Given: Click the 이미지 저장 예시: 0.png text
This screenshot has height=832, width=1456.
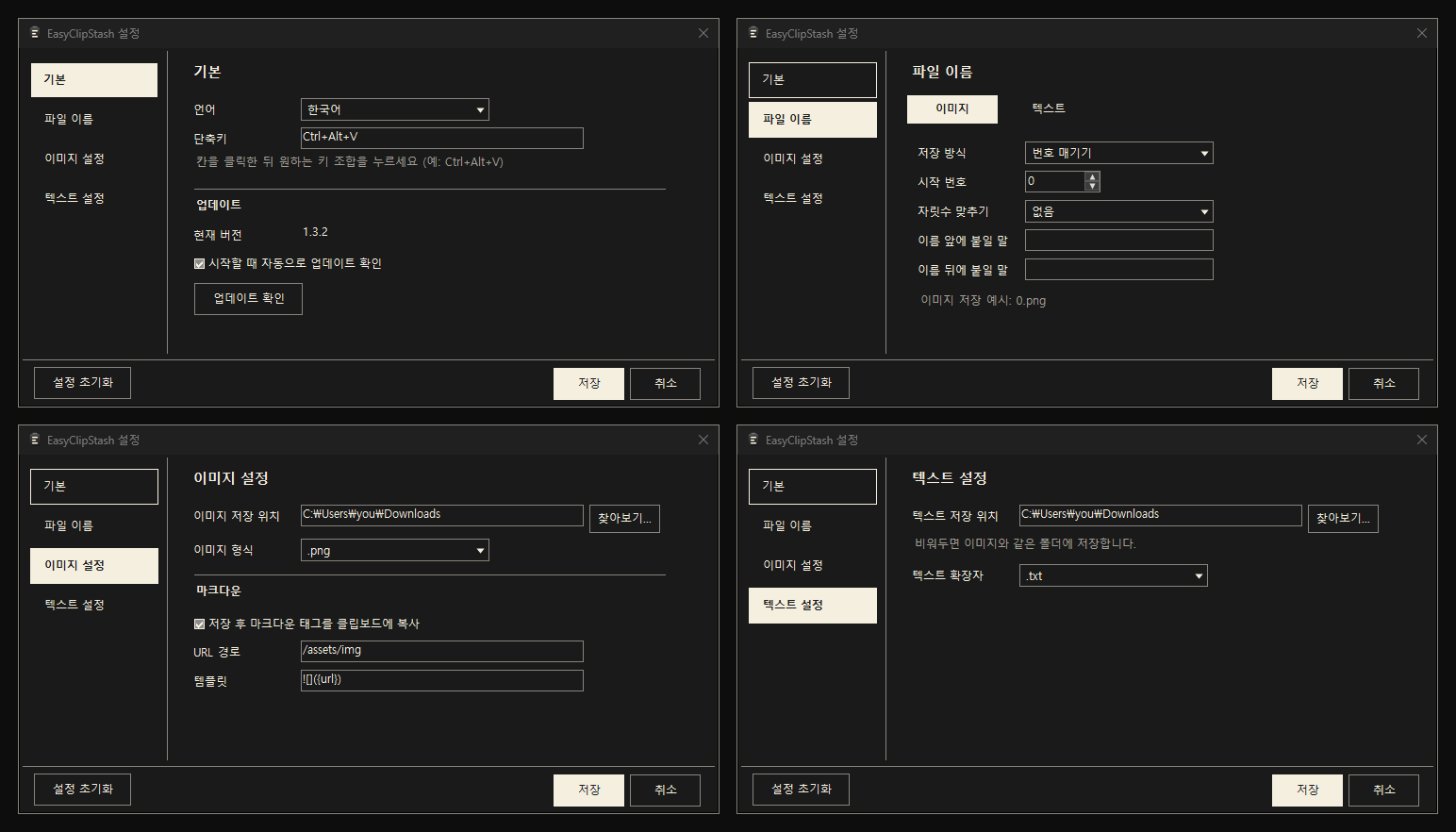Looking at the screenshot, I should (983, 301).
